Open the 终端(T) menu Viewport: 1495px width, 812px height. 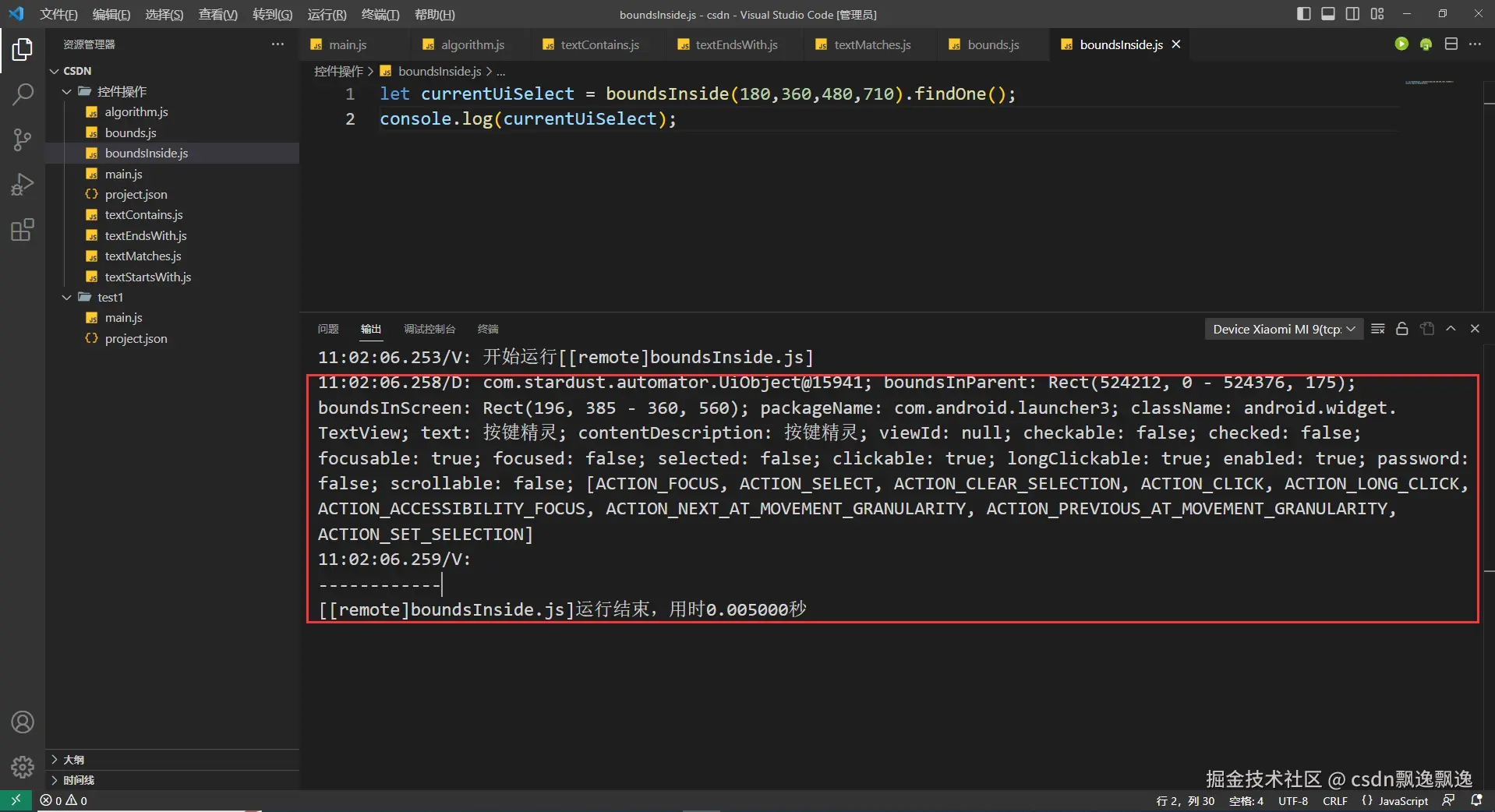pos(380,14)
